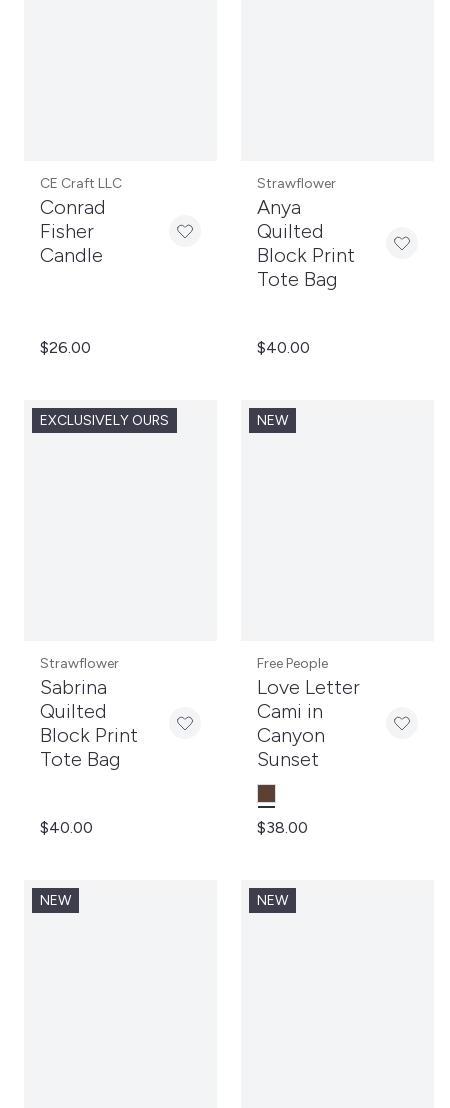The width and height of the screenshot is (450, 1108).
Task: Open Sabrina Quilted Block Print Tote Bag title
Action: click(89, 723)
